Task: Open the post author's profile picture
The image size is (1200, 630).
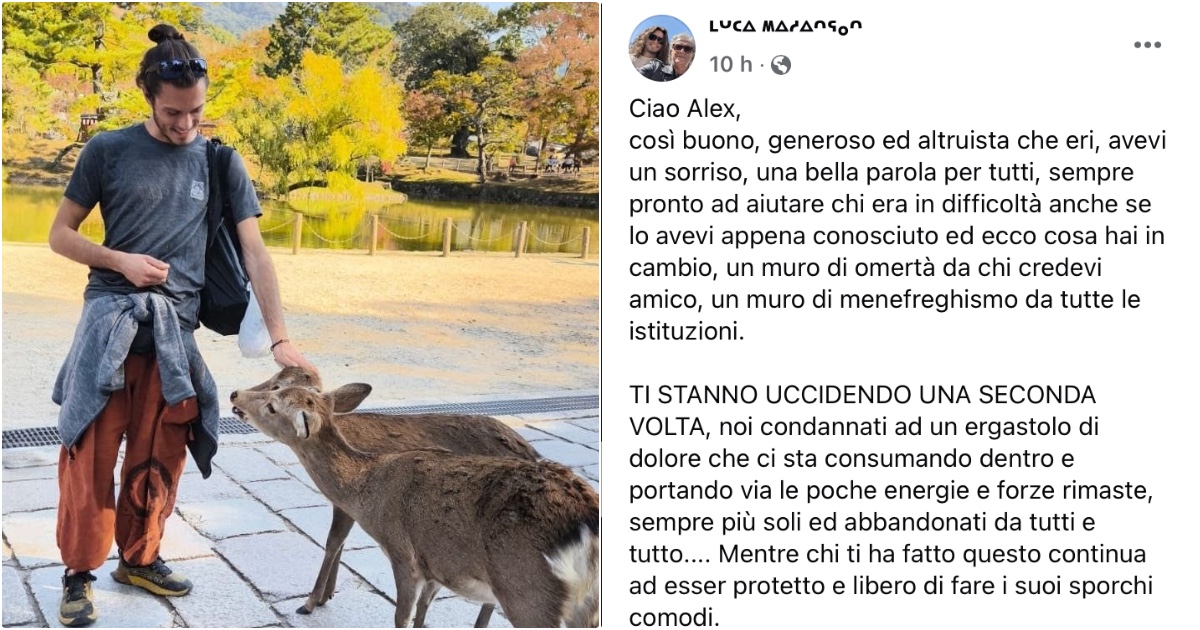Action: (x=661, y=47)
